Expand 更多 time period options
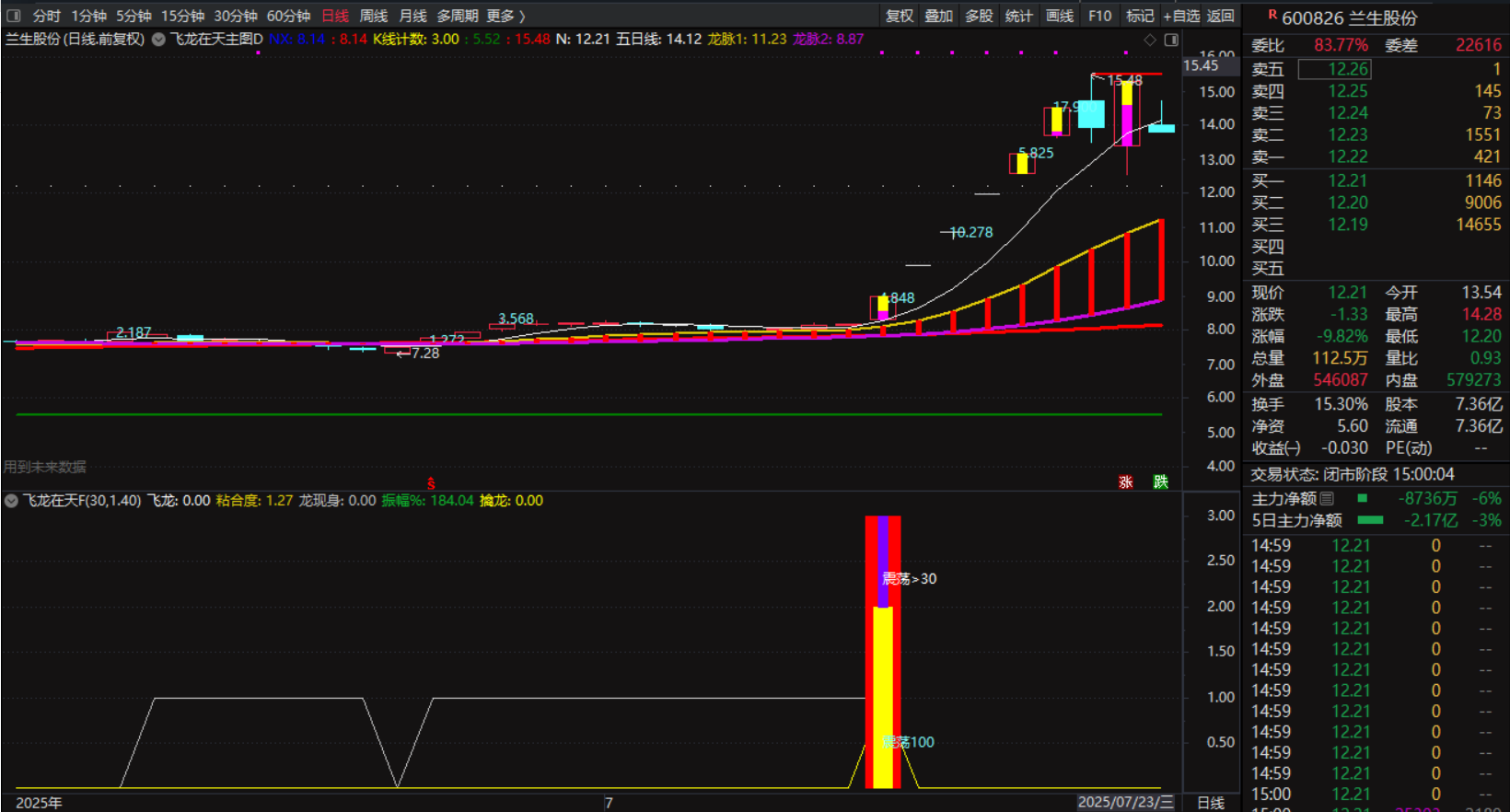The height and width of the screenshot is (812, 1510). click(x=505, y=16)
